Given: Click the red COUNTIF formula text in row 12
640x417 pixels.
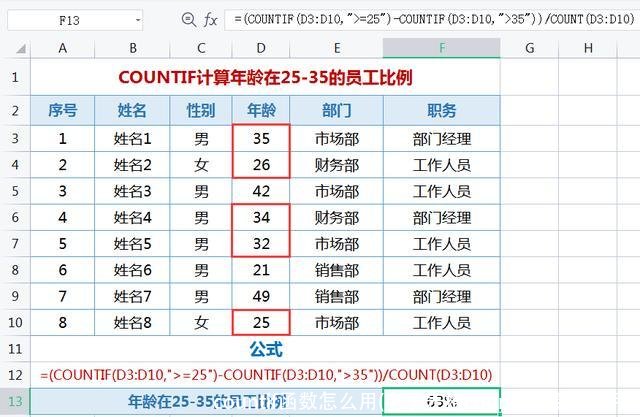Looking at the screenshot, I should tap(266, 375).
